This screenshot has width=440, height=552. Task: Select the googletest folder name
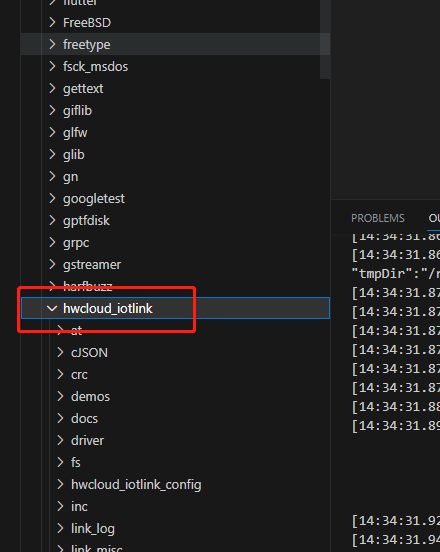click(94, 199)
